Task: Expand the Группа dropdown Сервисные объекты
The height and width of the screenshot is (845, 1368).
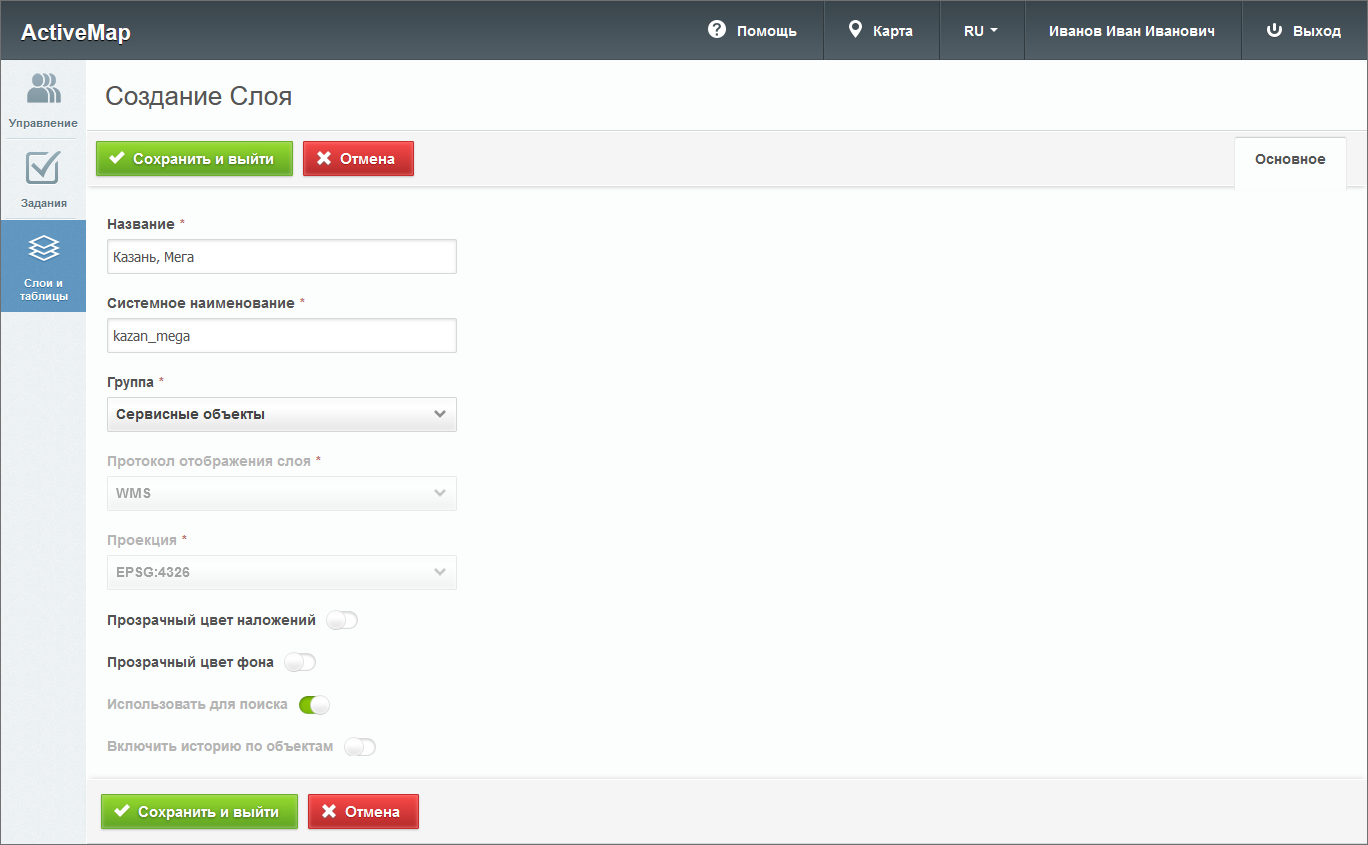Action: point(281,414)
